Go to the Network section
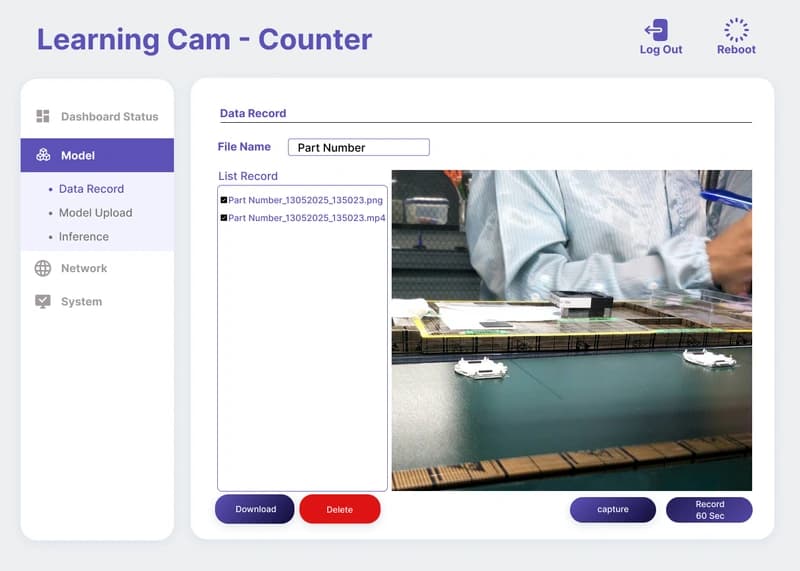 point(84,268)
